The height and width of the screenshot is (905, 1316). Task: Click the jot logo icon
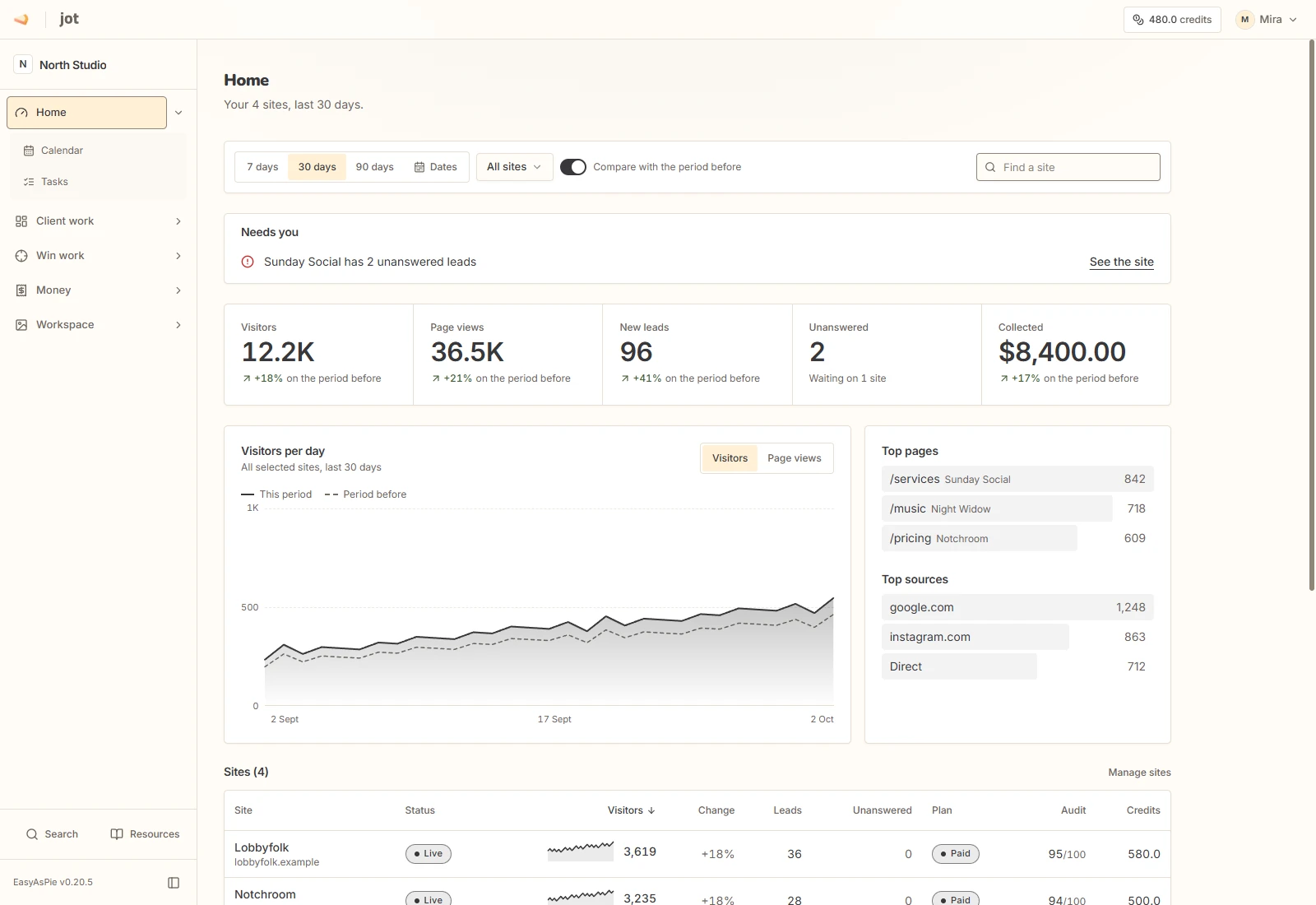(21, 19)
